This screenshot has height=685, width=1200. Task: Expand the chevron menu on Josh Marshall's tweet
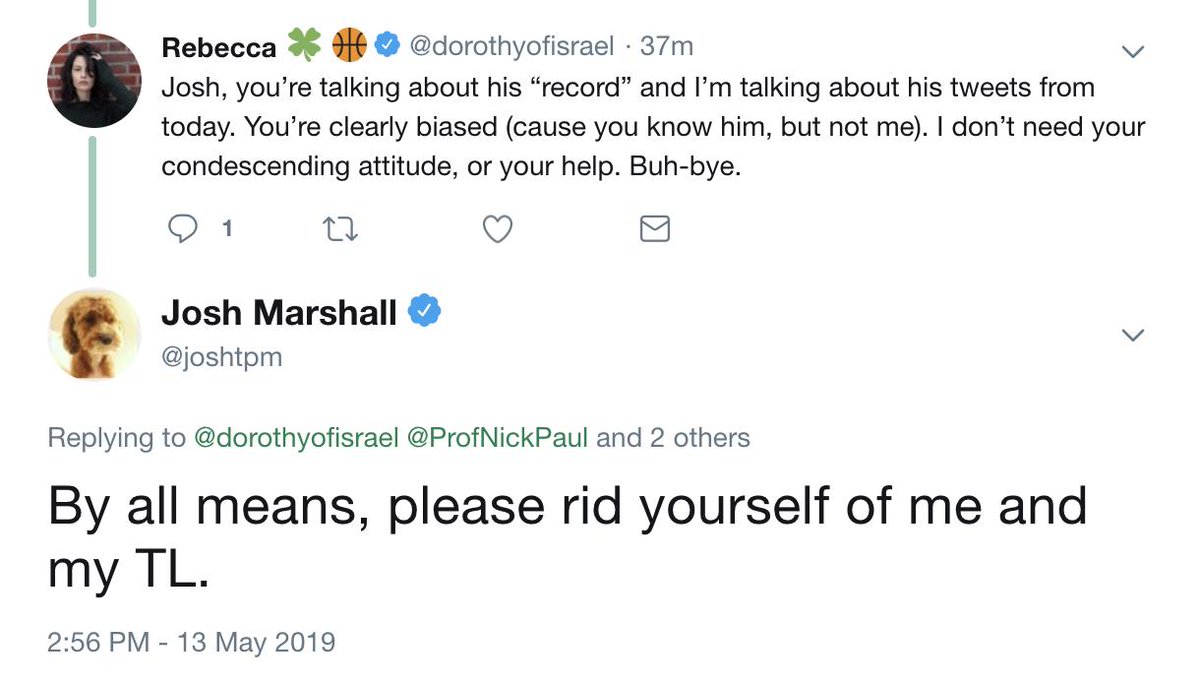tap(1132, 335)
